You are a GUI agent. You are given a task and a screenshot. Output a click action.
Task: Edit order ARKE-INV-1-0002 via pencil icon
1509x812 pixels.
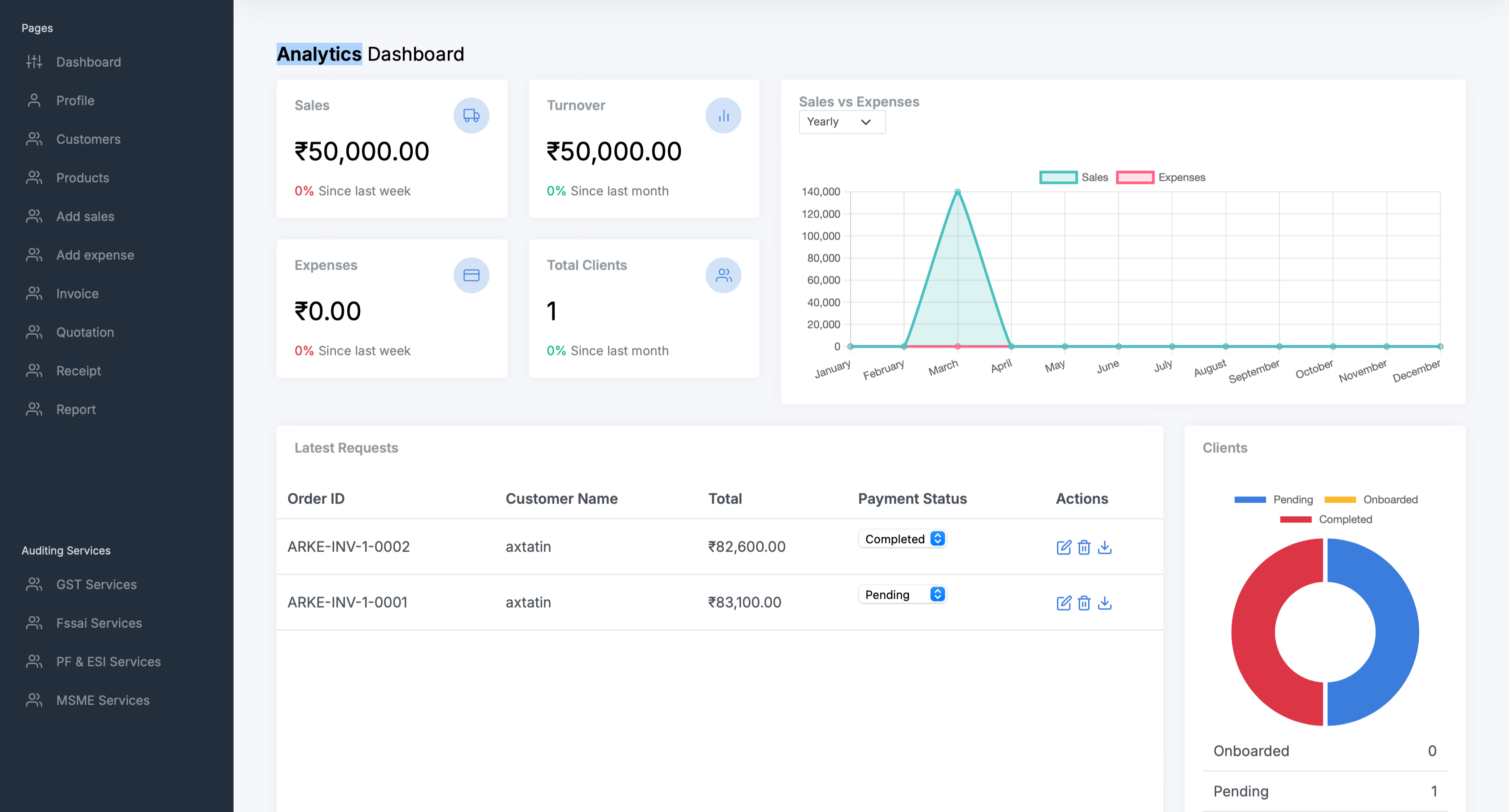coord(1064,547)
